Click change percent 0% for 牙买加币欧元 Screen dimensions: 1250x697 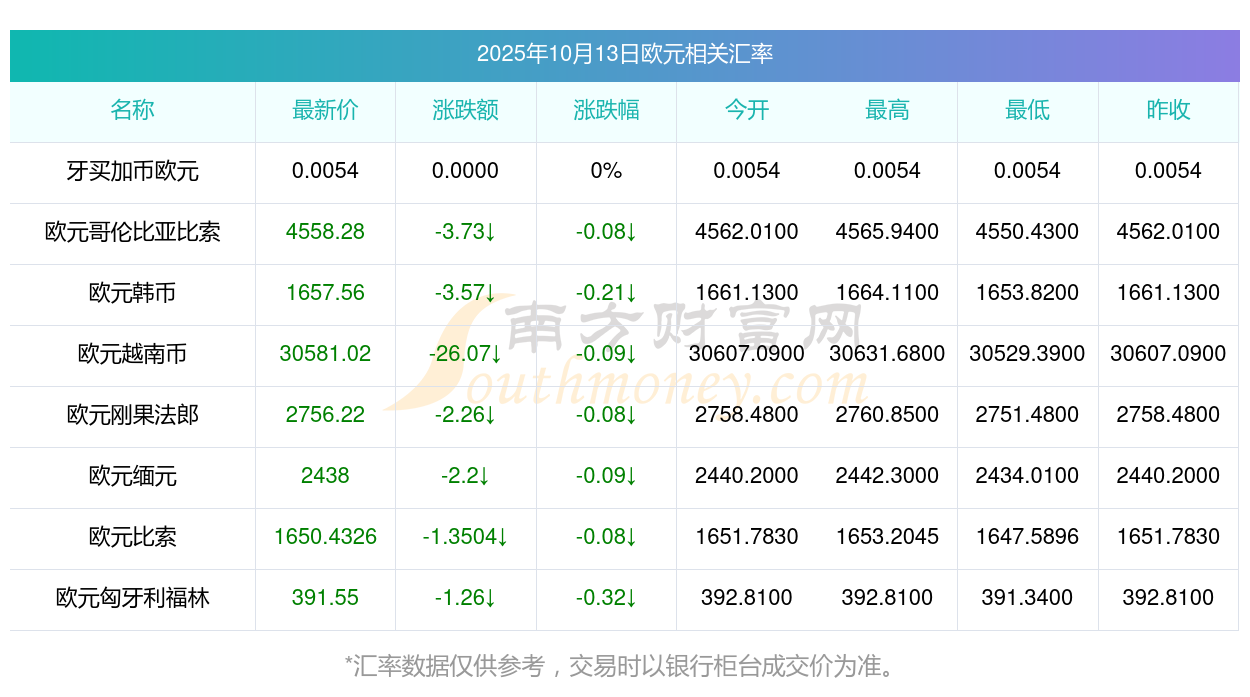click(x=606, y=171)
